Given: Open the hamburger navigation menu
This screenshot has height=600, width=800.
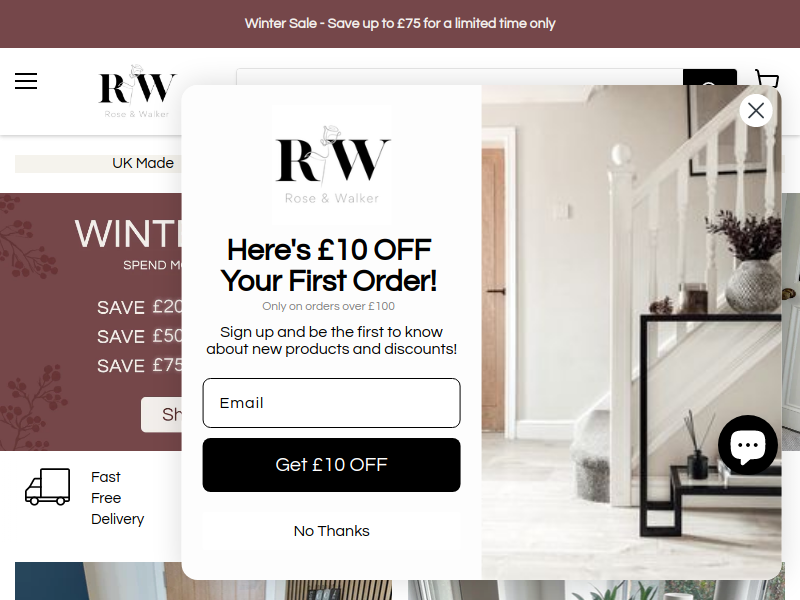Looking at the screenshot, I should click(26, 81).
